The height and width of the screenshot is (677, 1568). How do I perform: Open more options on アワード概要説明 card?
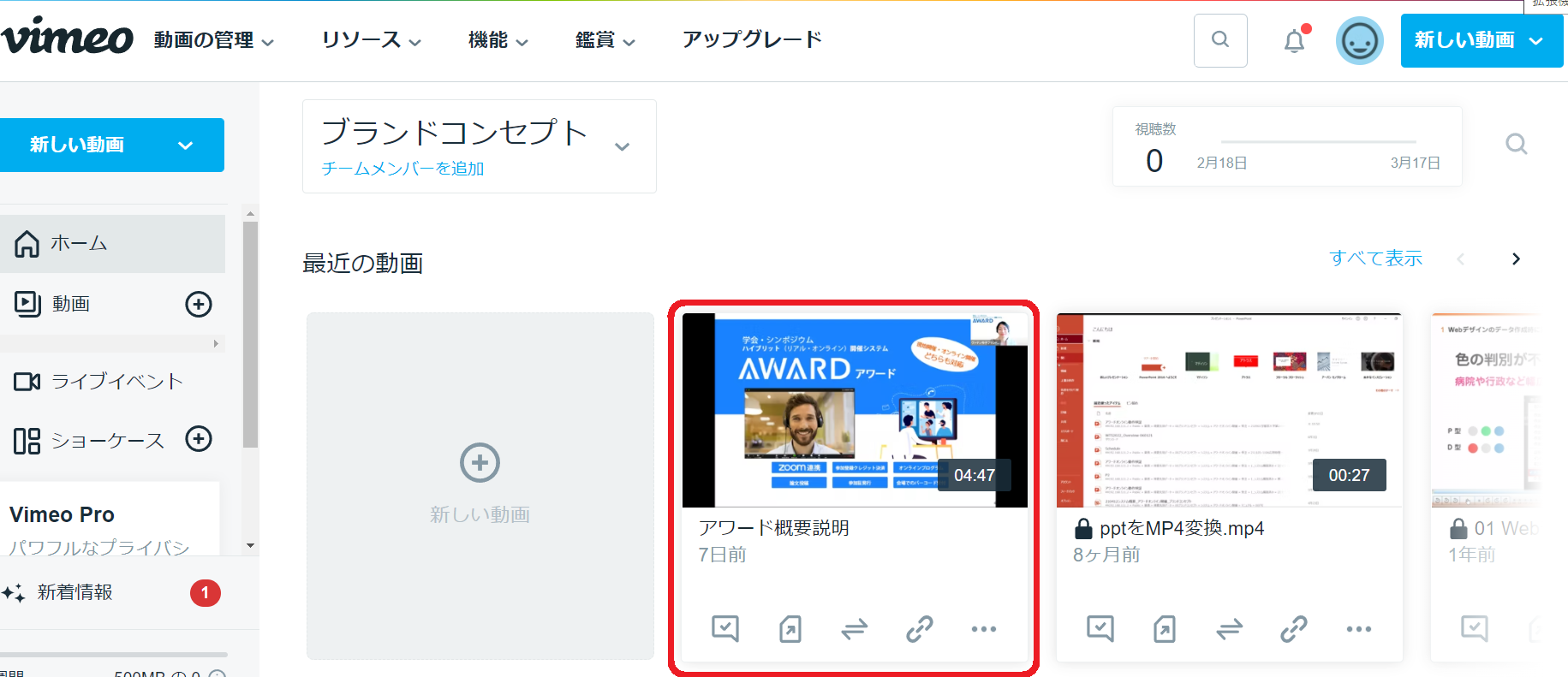tap(984, 629)
